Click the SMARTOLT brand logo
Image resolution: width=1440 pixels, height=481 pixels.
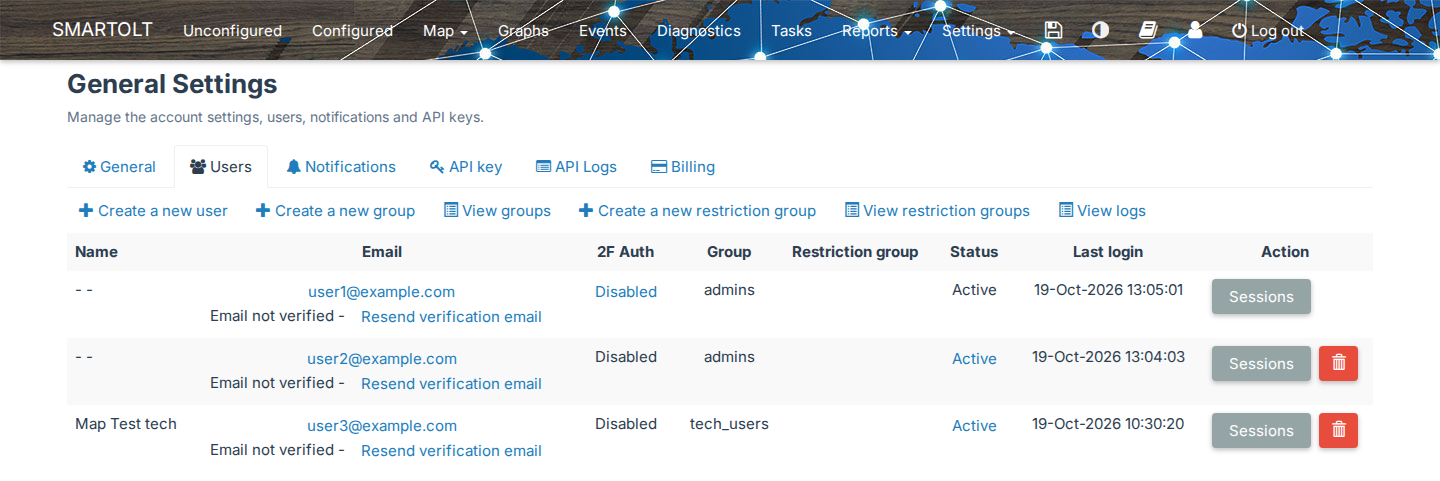[102, 29]
